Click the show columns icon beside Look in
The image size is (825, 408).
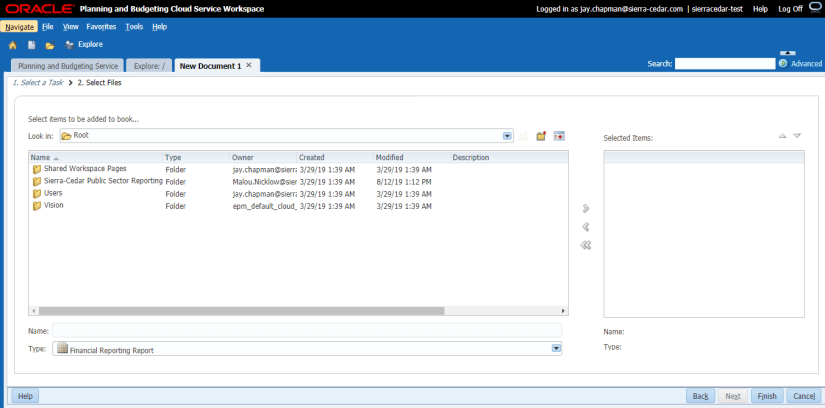[559, 136]
